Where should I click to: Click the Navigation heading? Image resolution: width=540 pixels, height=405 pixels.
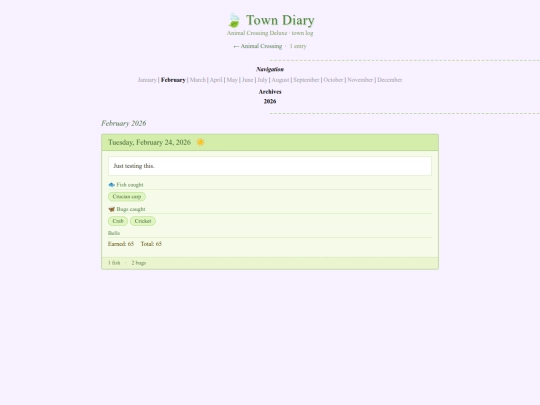270,69
